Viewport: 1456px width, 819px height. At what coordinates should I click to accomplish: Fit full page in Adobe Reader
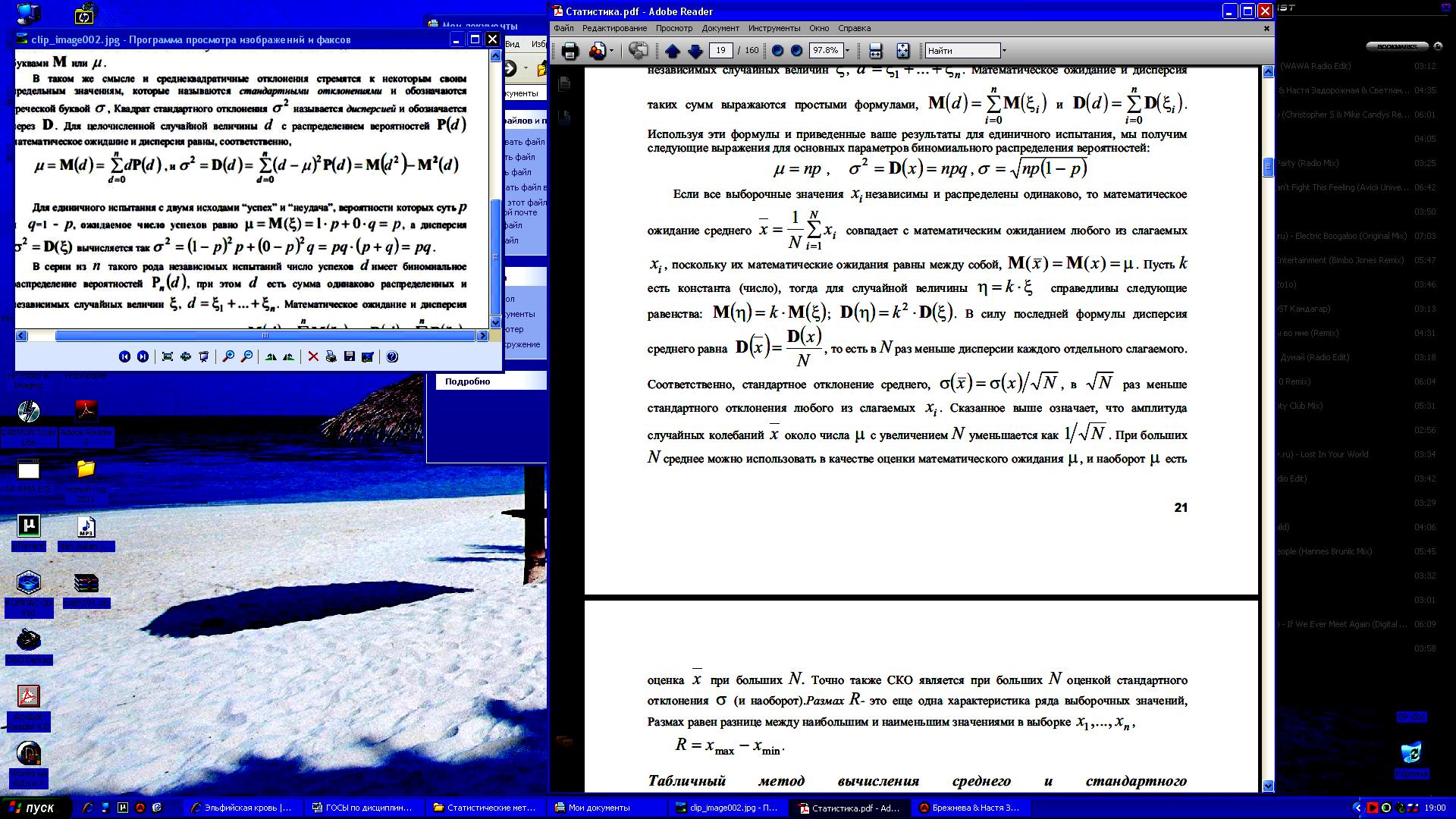902,51
